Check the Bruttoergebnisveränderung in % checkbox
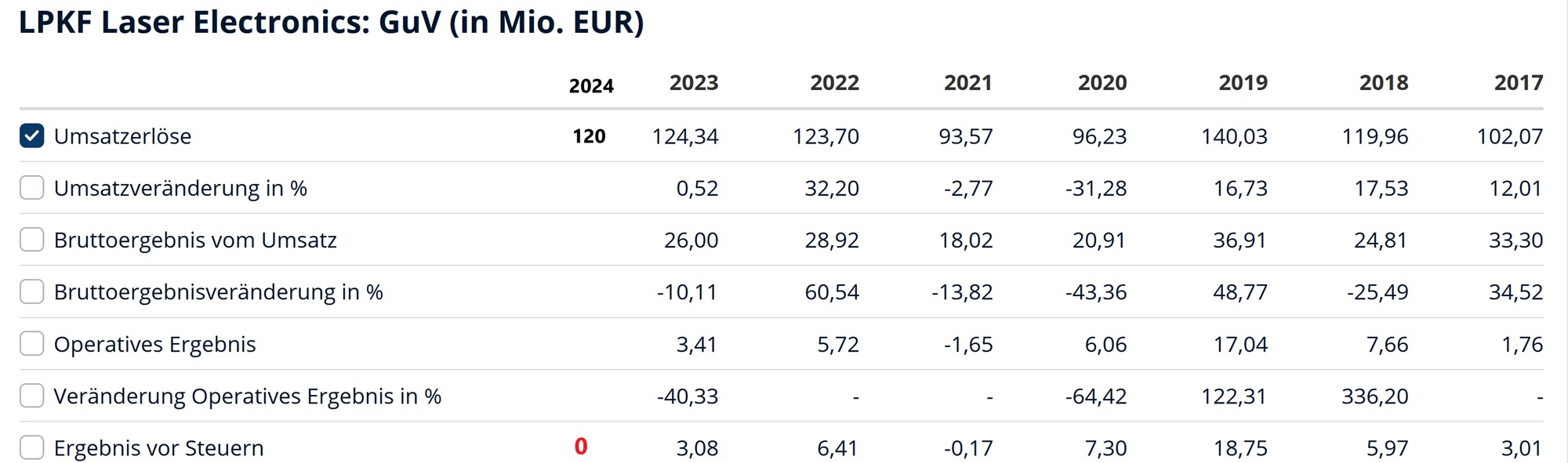The image size is (1568, 463). point(32,291)
